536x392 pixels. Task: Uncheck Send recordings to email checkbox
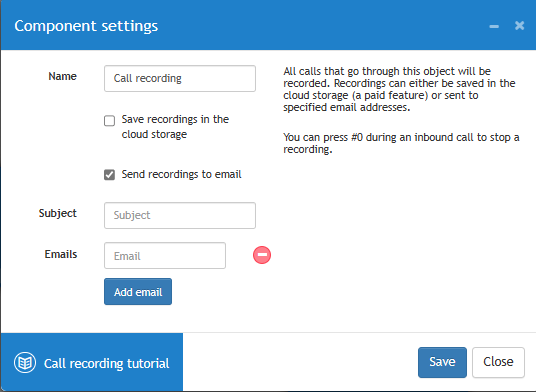tap(109, 175)
